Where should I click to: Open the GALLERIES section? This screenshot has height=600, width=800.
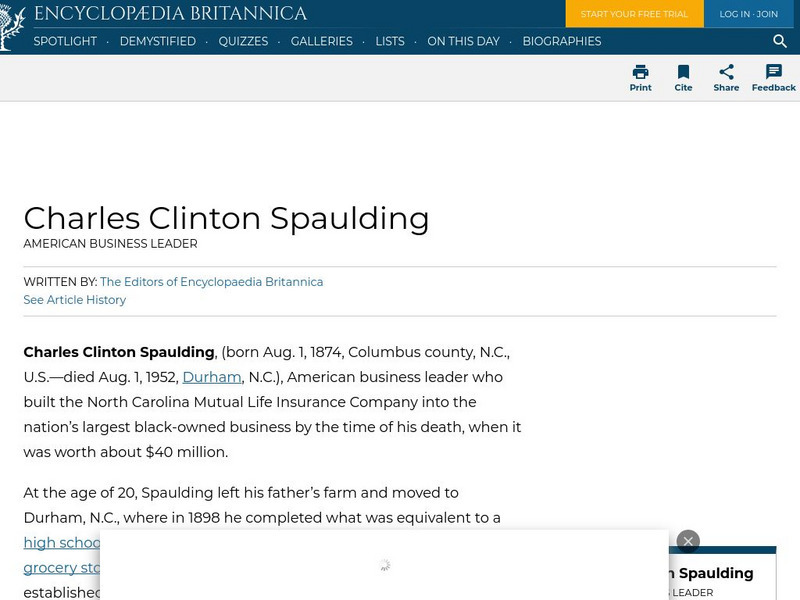coord(322,42)
